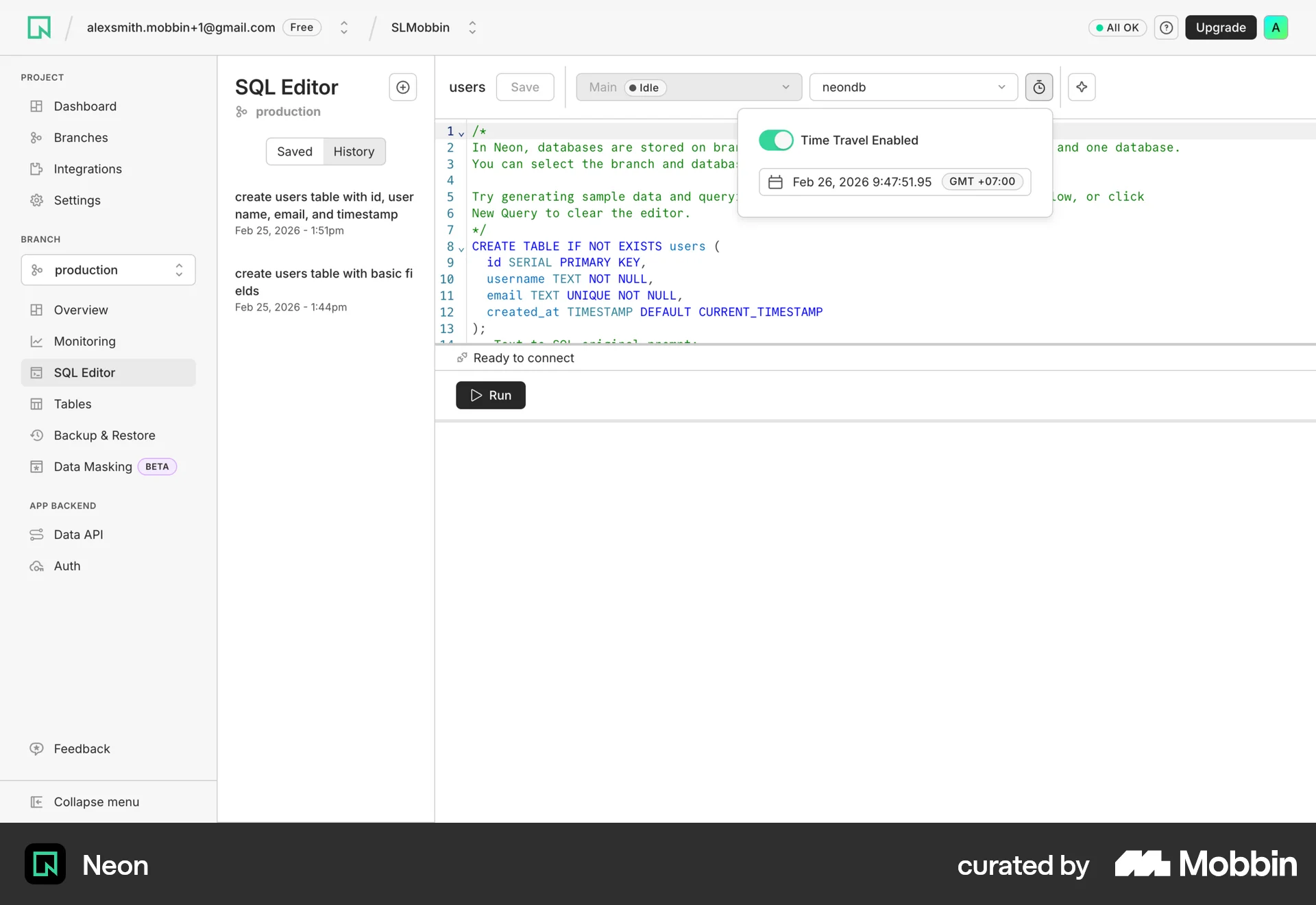
Task: Click the Branches sidebar icon
Action: 36,138
